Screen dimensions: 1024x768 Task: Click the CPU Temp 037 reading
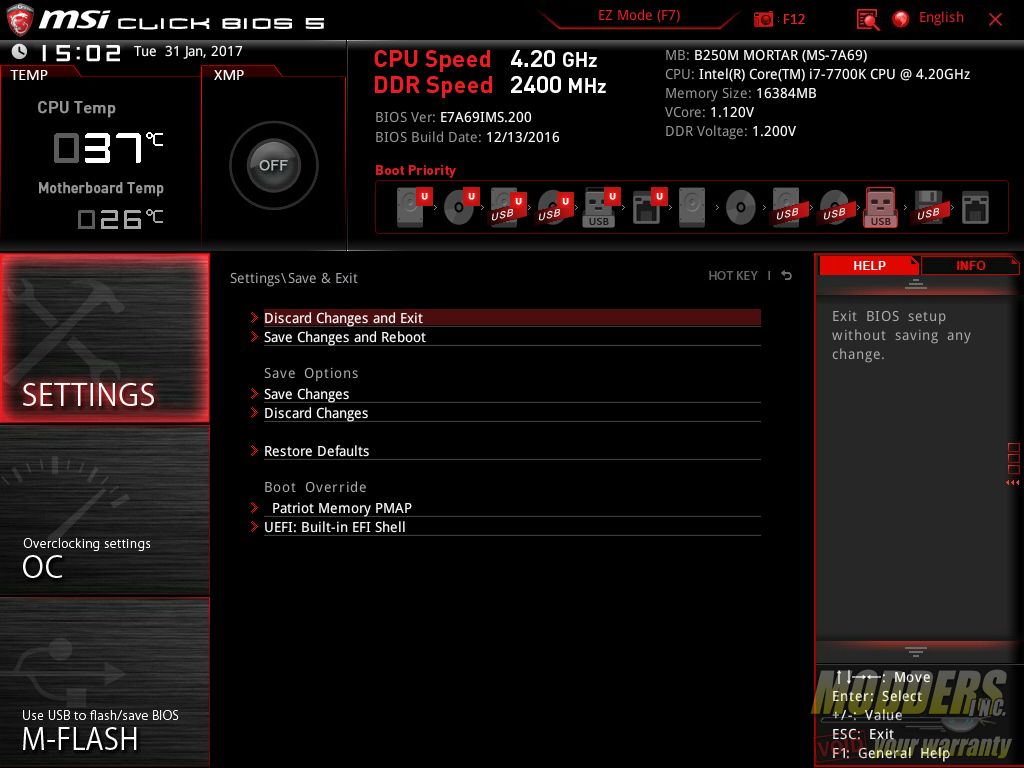pyautogui.click(x=108, y=147)
